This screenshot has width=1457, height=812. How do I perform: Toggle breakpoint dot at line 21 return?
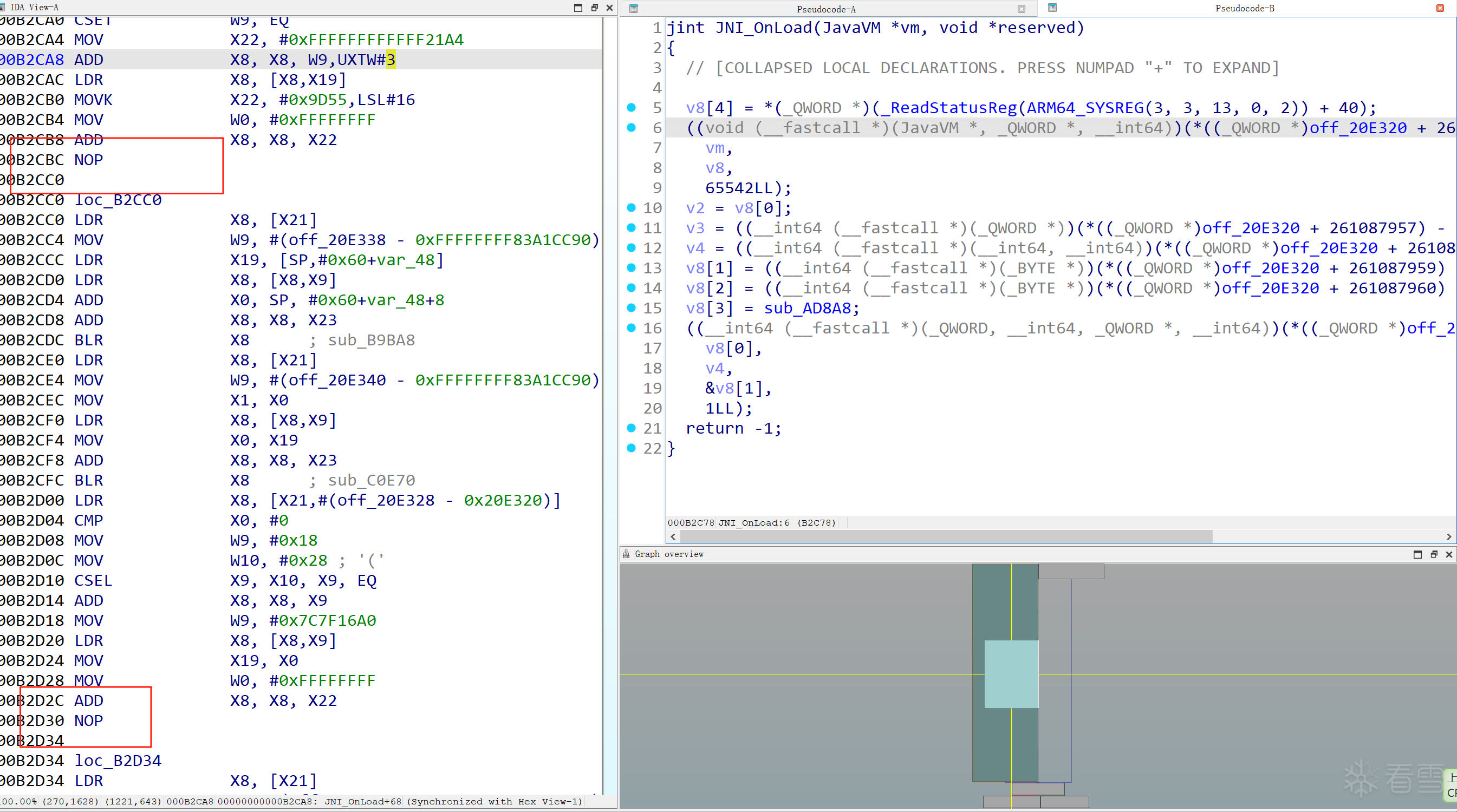pyautogui.click(x=631, y=428)
